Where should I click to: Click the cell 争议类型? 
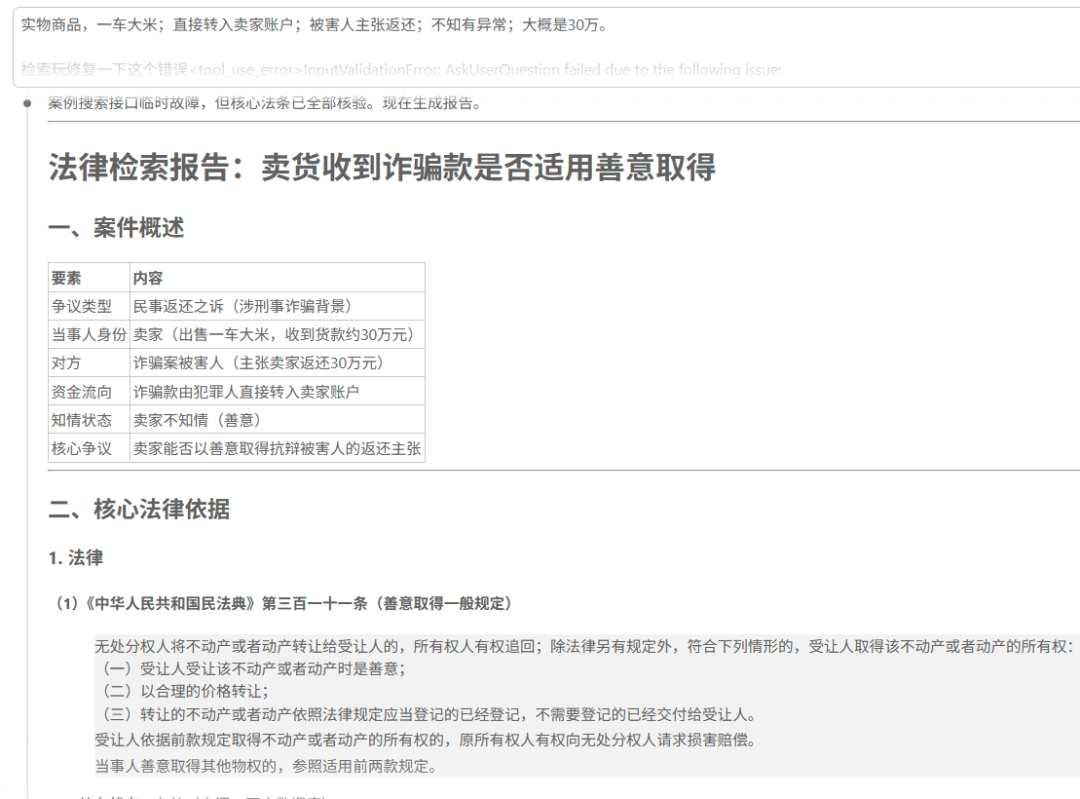pos(89,306)
